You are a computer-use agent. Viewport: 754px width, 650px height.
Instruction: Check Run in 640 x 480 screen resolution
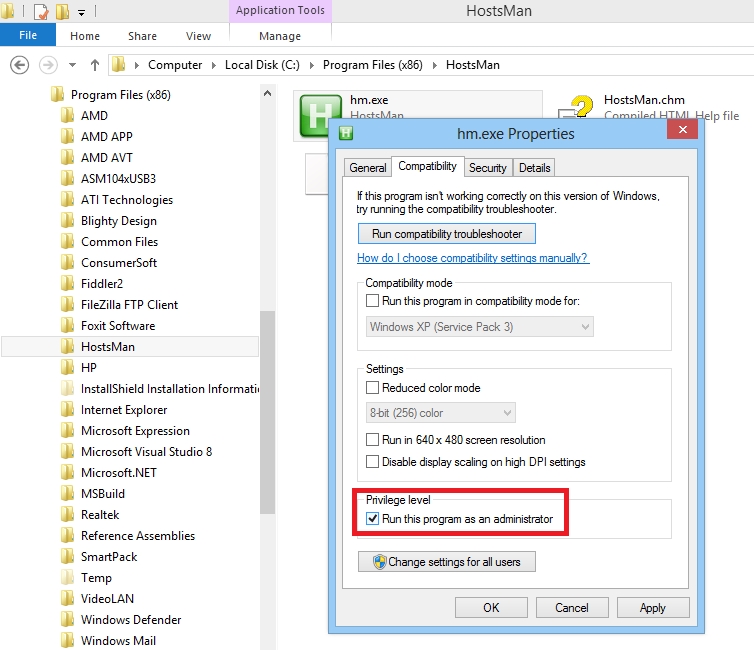click(372, 439)
